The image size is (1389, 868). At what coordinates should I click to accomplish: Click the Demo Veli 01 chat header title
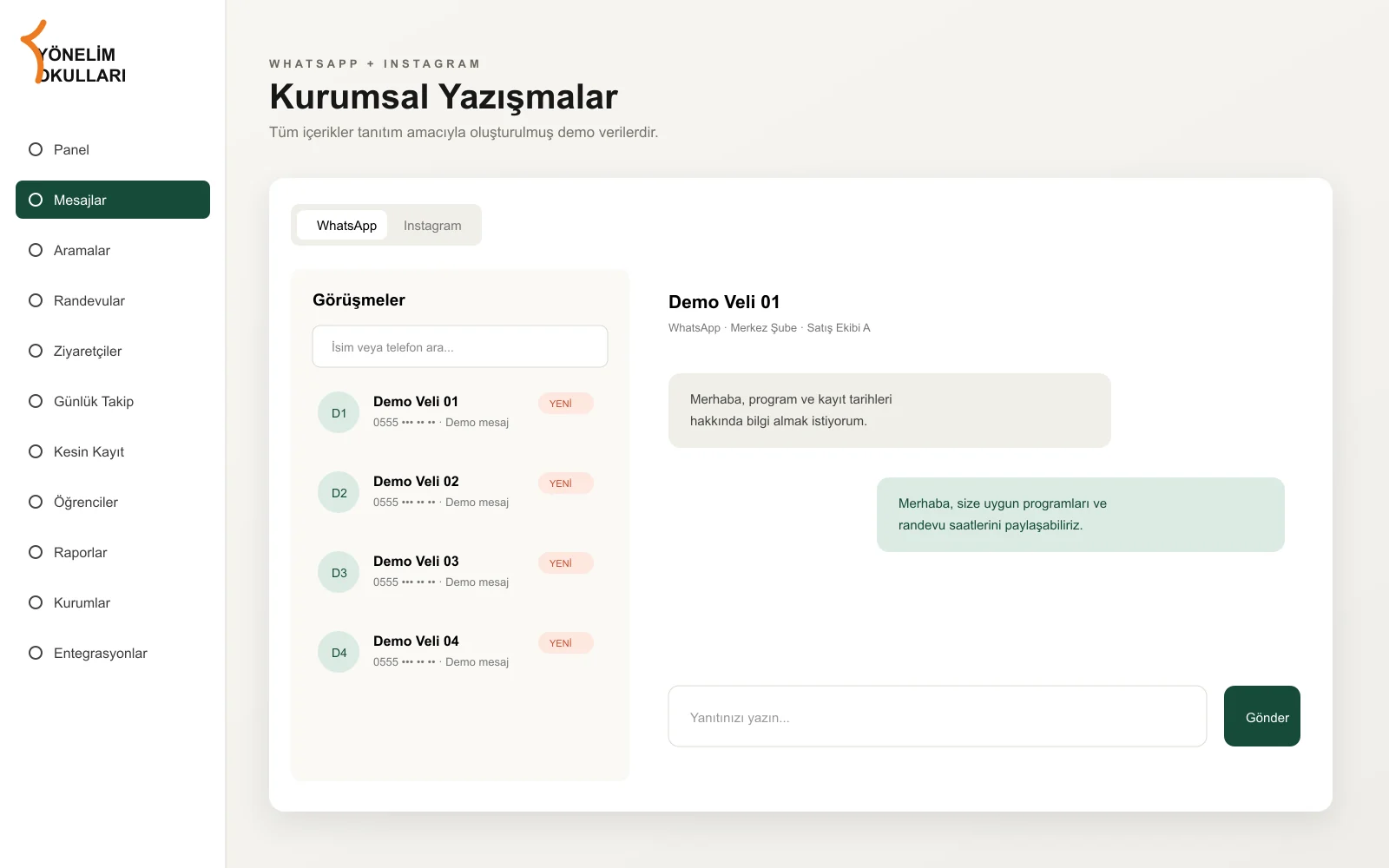click(724, 302)
